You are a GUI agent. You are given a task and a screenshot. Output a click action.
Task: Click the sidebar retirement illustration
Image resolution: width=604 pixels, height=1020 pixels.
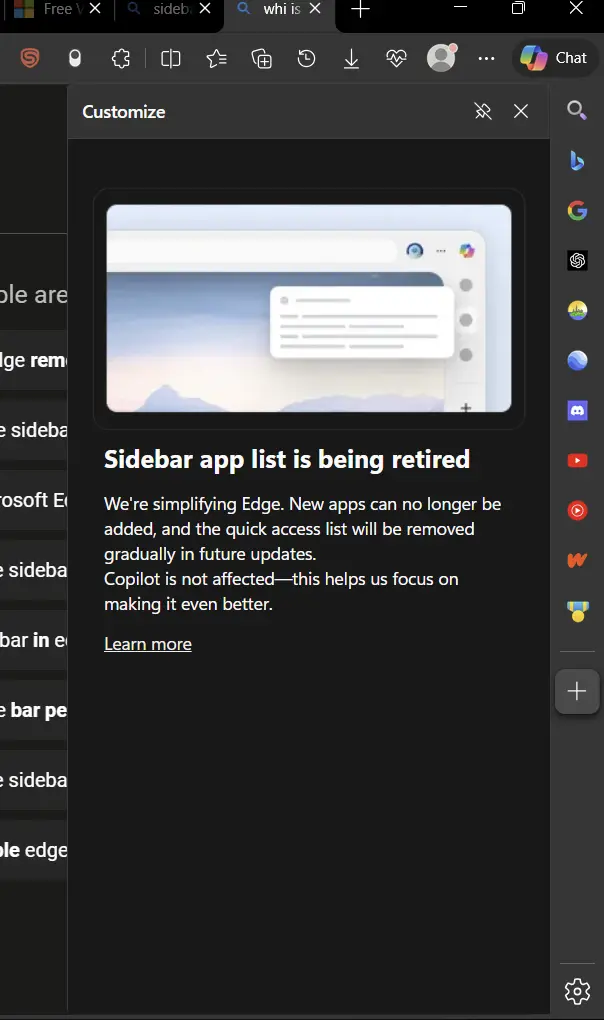309,308
